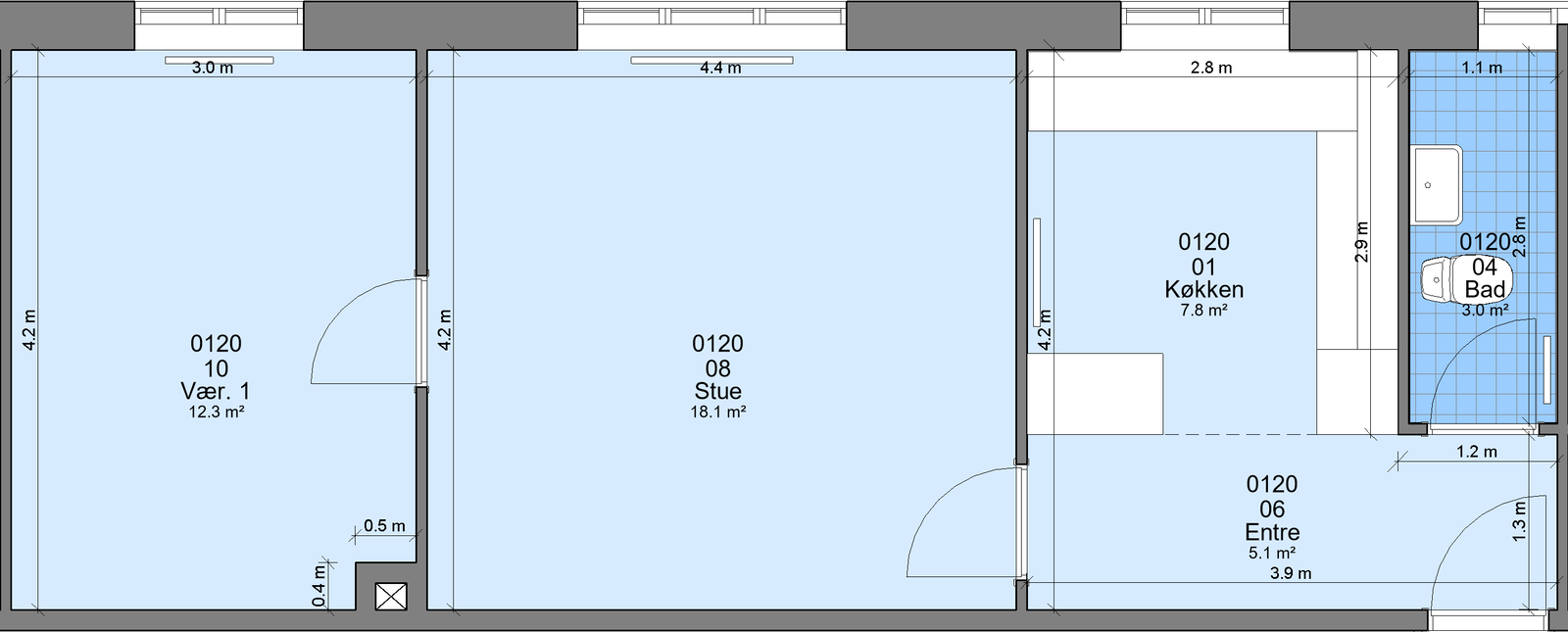Select the crossed shaft symbol
This screenshot has width=1568, height=632.
point(392,597)
